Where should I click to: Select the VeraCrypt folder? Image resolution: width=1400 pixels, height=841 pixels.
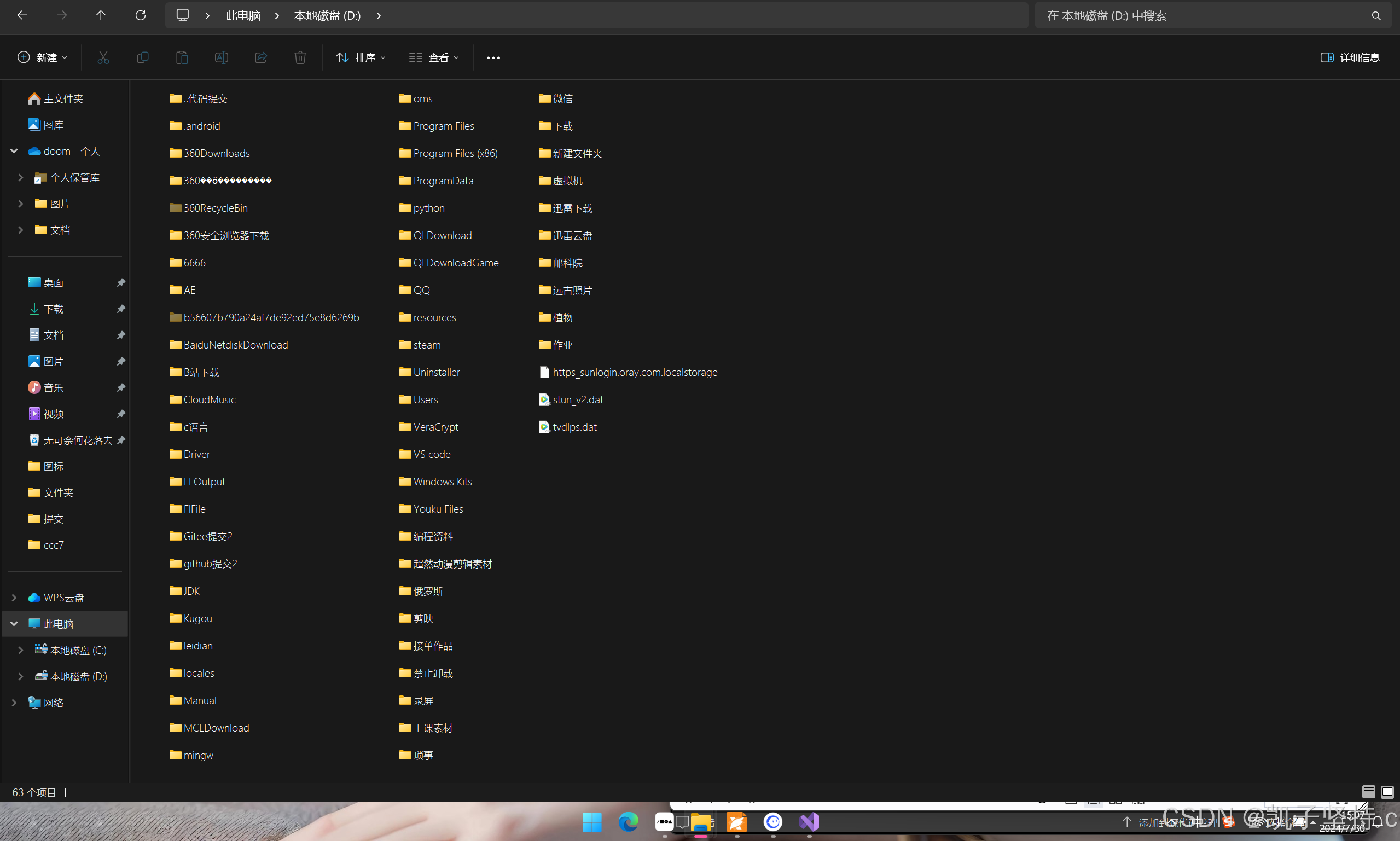coord(429,427)
